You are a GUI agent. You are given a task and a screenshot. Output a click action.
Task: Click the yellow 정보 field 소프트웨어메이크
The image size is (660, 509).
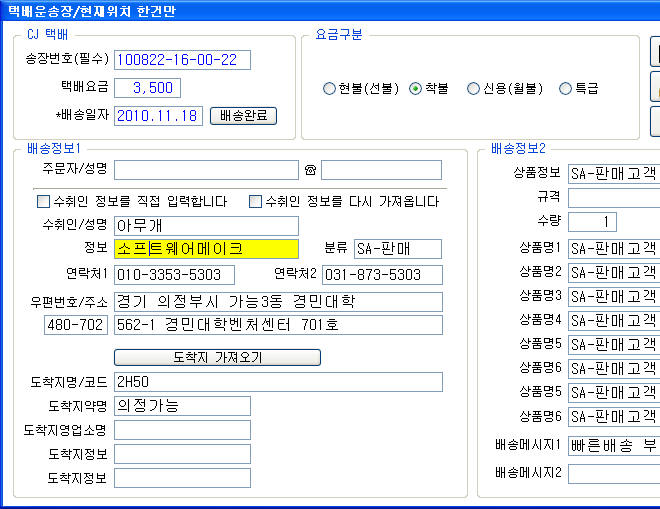206,249
